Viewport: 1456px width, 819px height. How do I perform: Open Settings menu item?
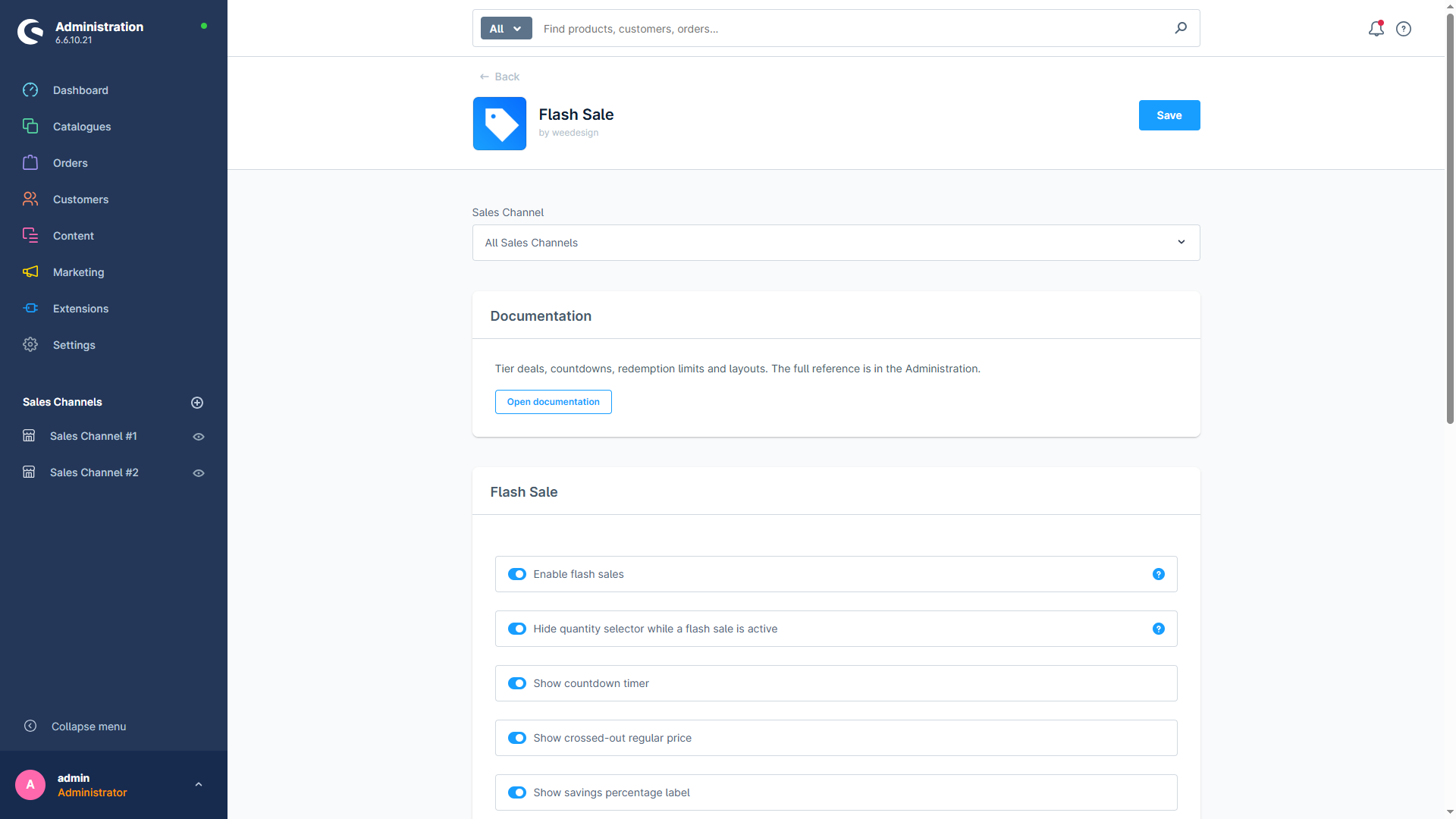[x=74, y=345]
